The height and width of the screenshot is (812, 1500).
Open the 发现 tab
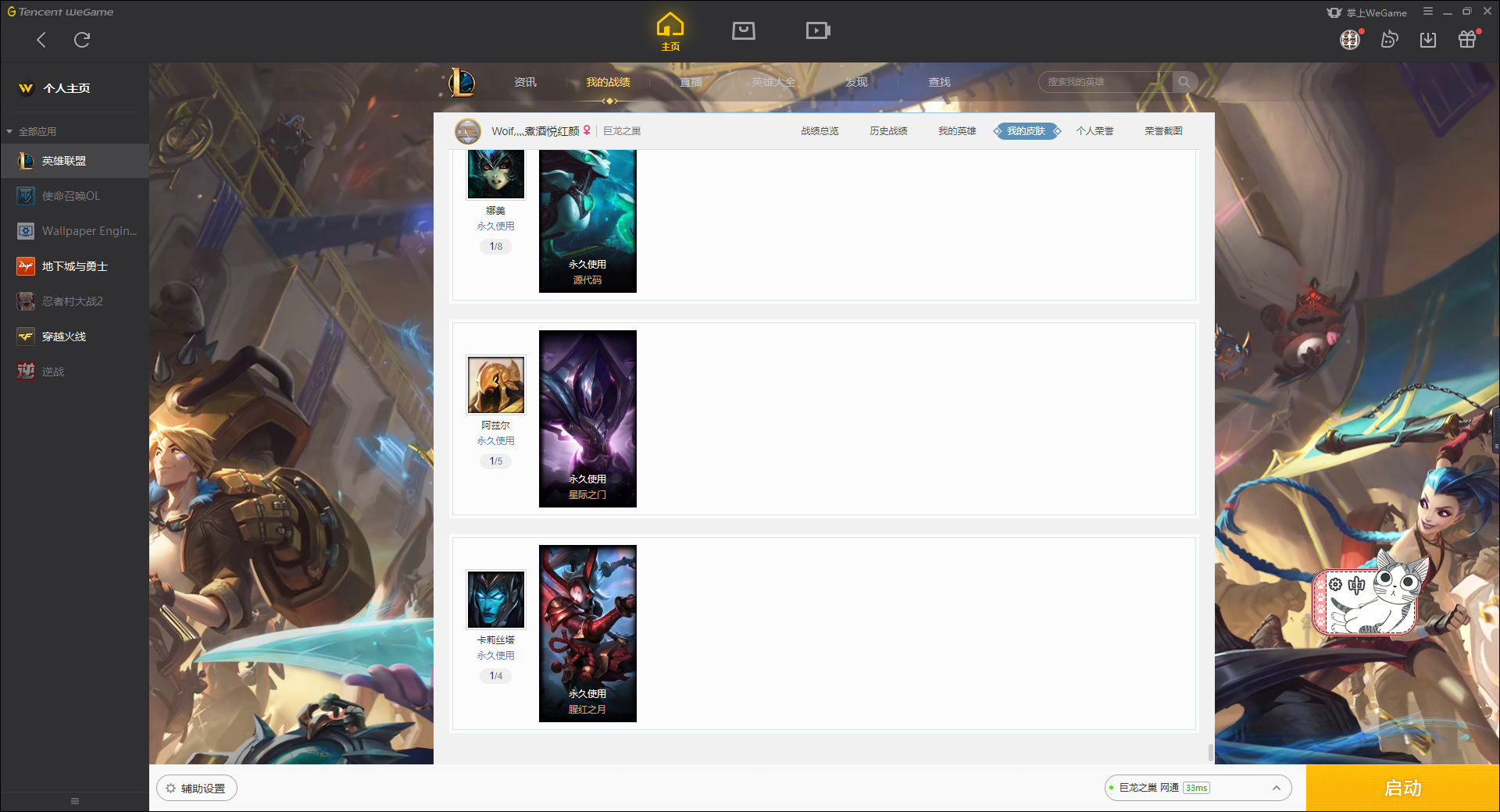point(856,82)
